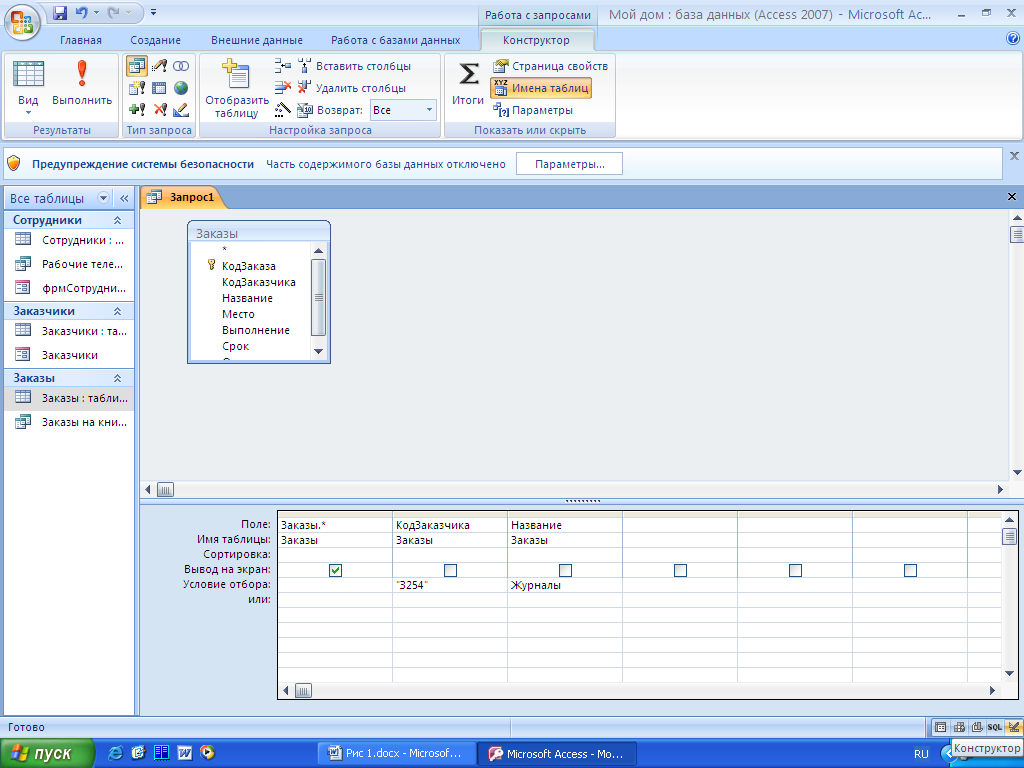Check Вывод на экран for Название column
Viewport: 1024px width, 768px height.
565,570
